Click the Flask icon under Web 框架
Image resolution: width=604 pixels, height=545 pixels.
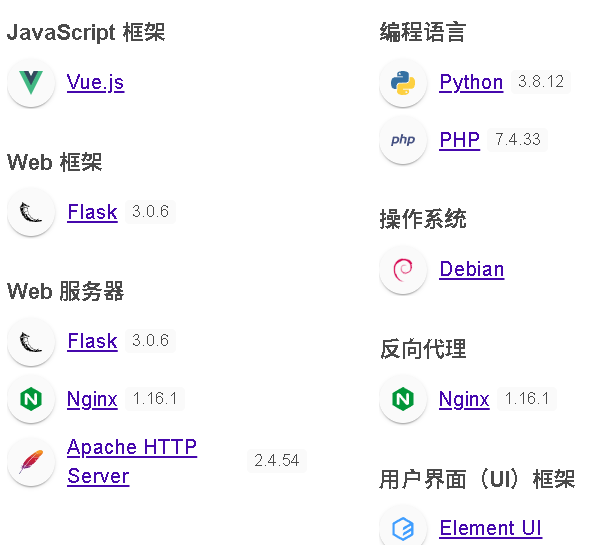click(31, 212)
